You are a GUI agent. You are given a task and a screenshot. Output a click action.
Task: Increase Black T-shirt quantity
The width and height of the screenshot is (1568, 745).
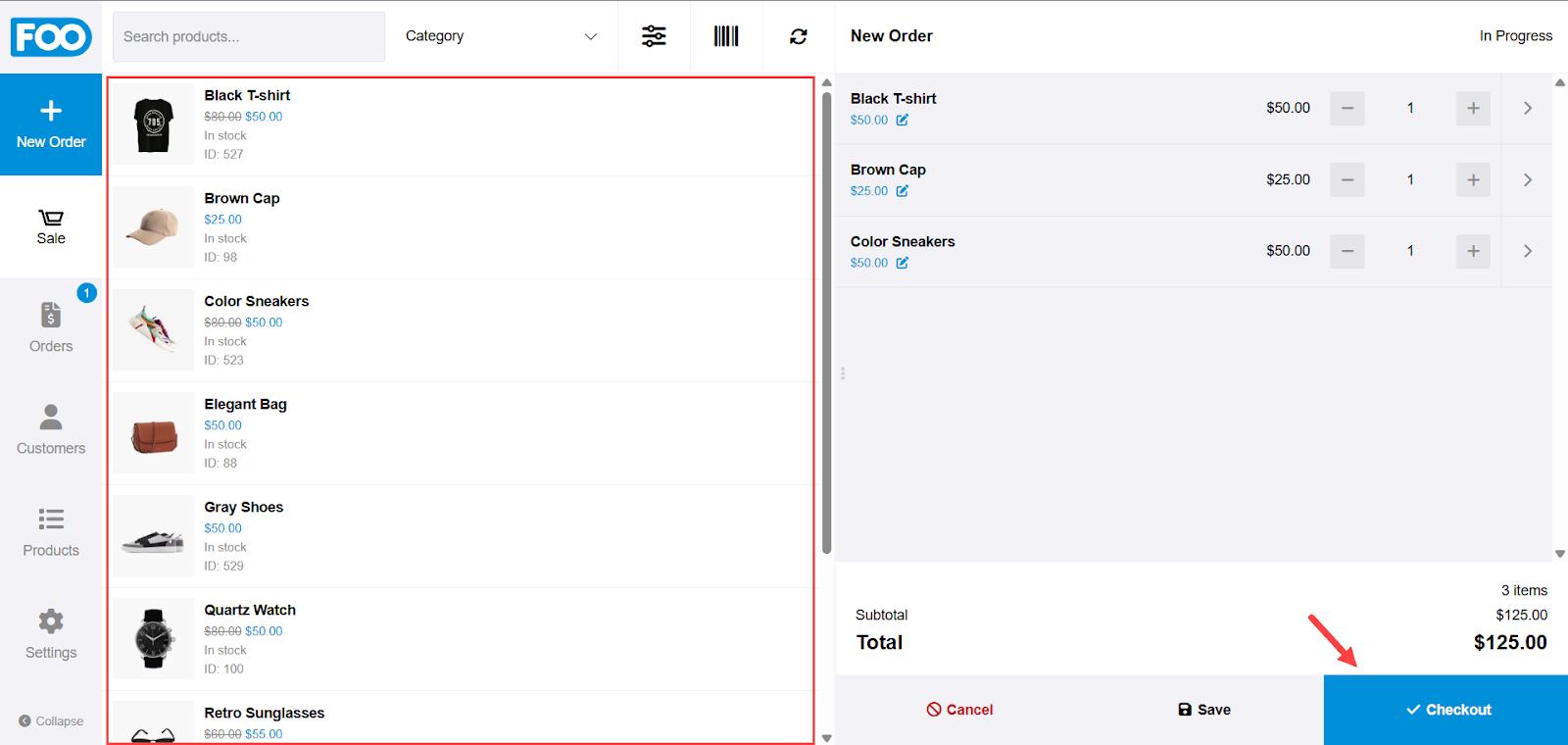[1473, 108]
